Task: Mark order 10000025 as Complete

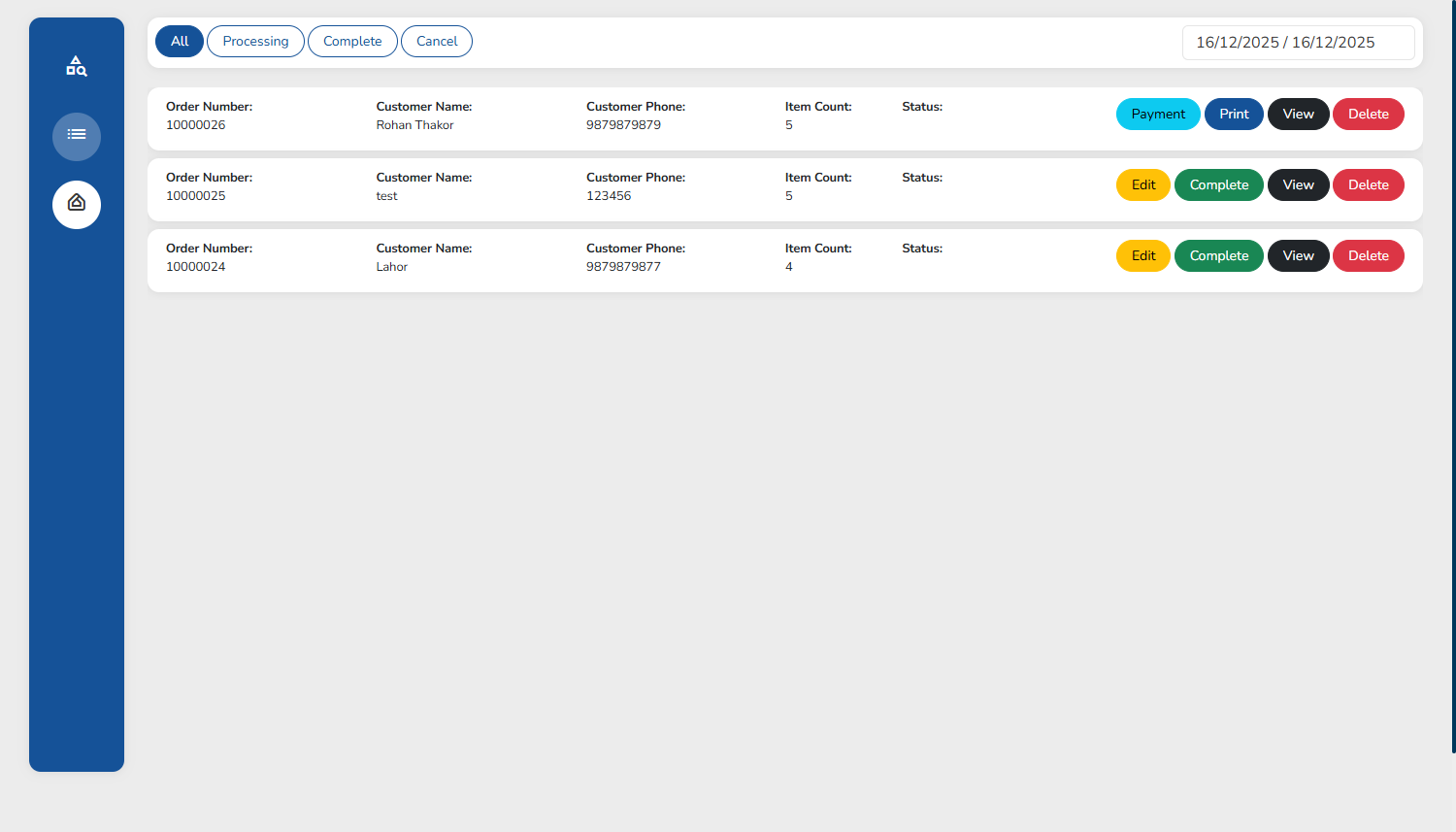Action: 1219,185
